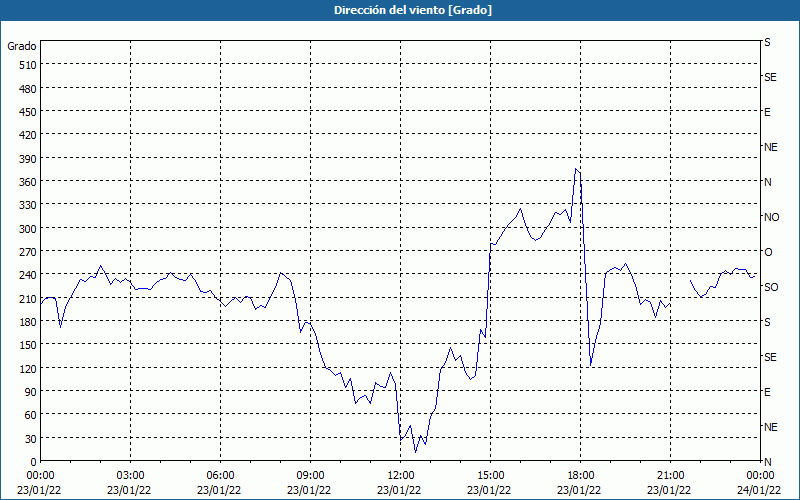Select the 'NE' compass label level with 390

[770, 147]
